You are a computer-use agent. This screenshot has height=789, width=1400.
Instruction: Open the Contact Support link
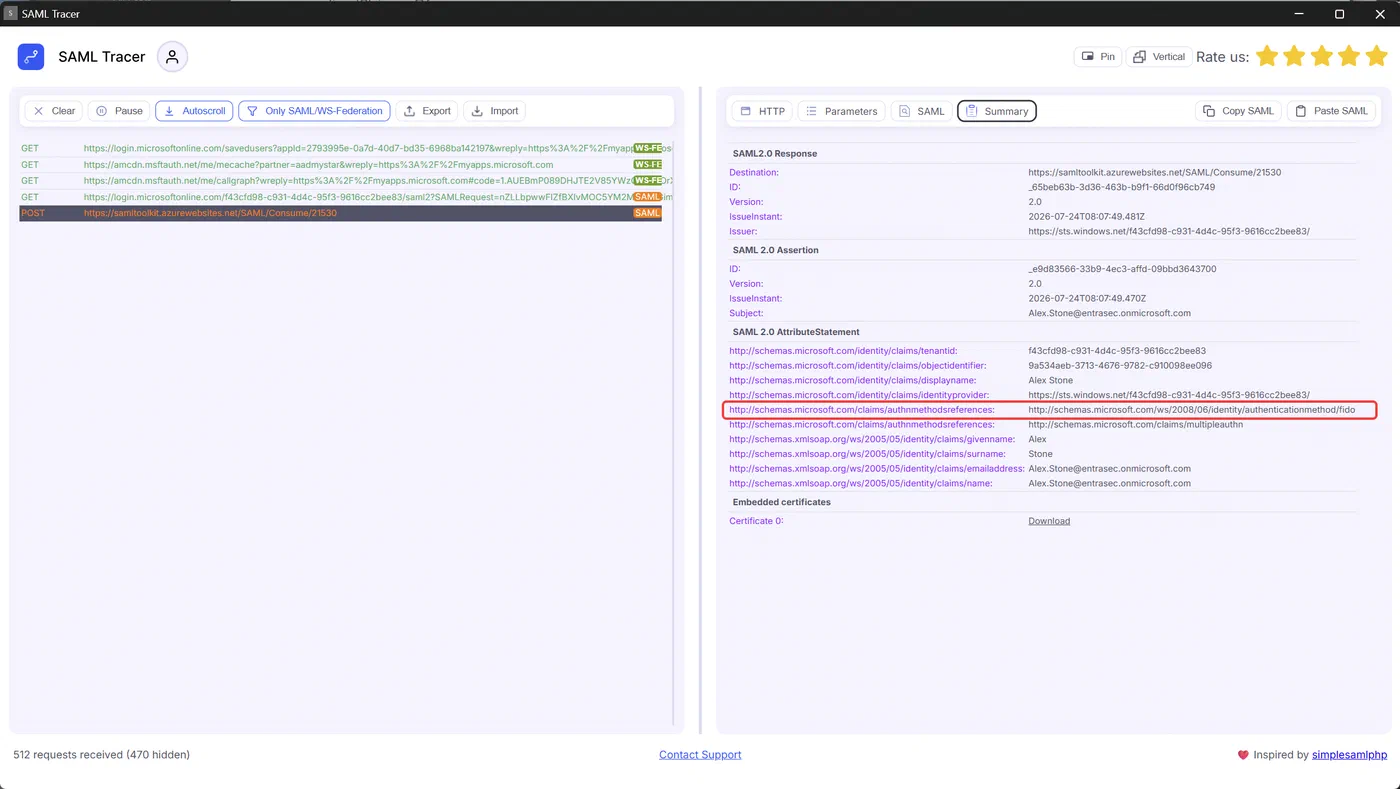700,755
